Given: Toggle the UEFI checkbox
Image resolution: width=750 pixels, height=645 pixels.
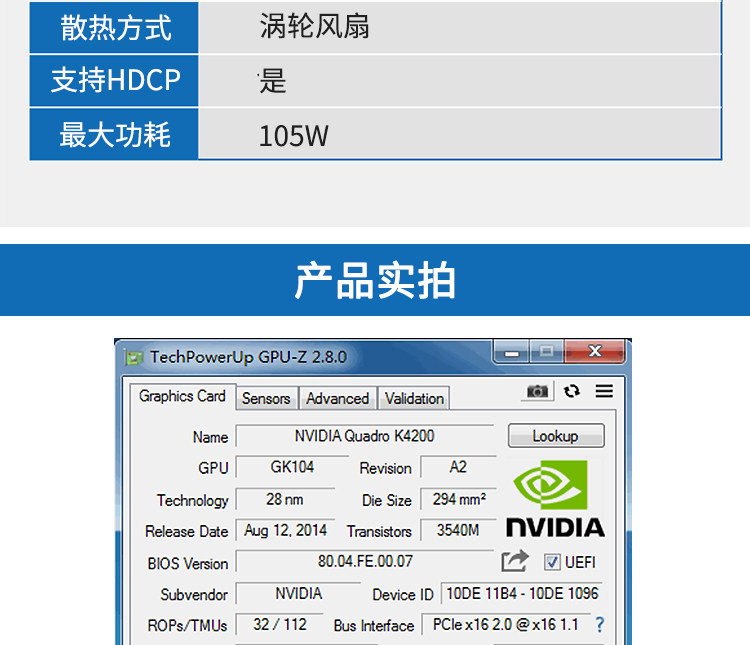Looking at the screenshot, I should tap(552, 562).
